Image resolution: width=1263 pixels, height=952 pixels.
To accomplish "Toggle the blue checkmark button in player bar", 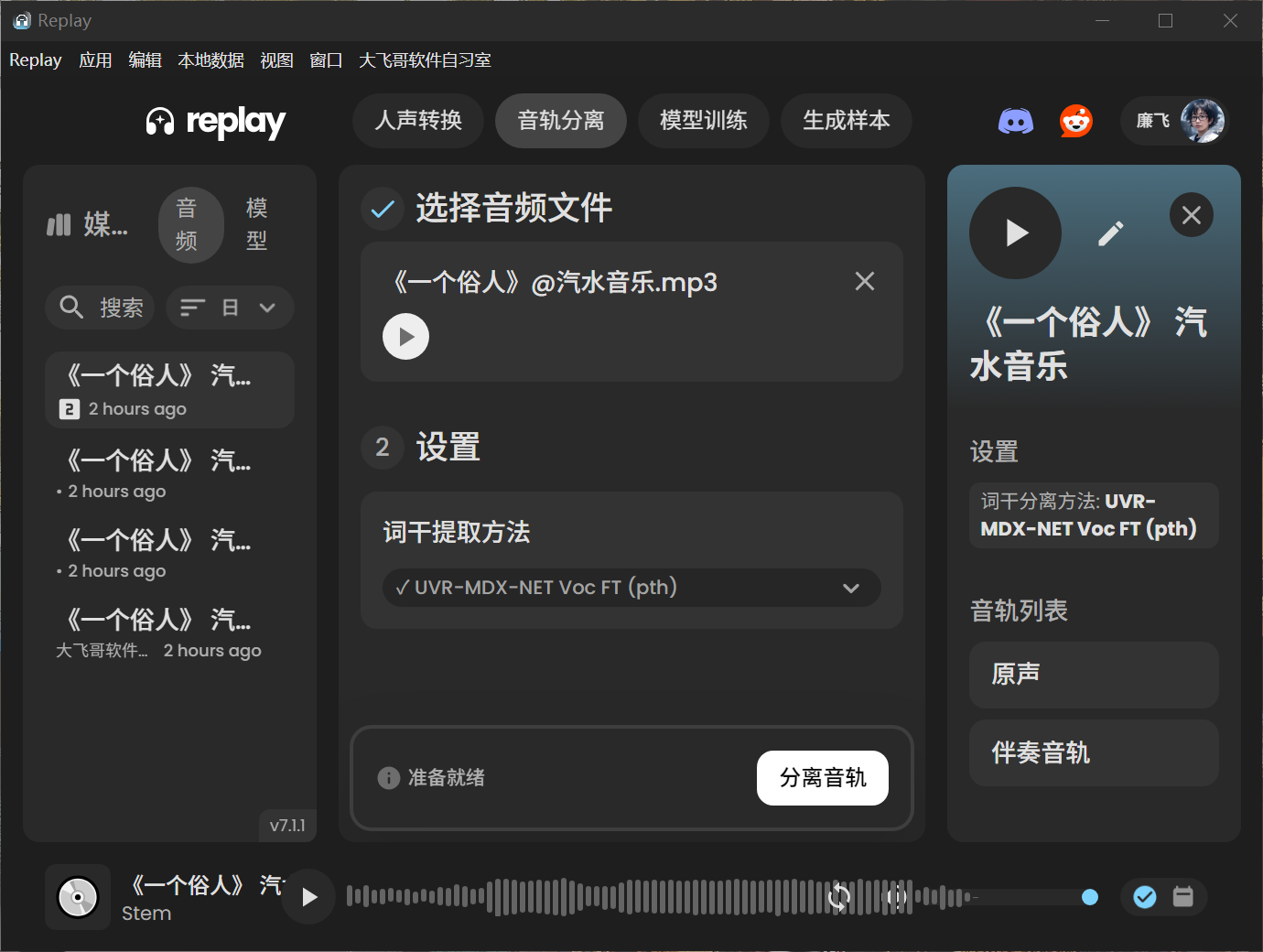I will [1145, 897].
